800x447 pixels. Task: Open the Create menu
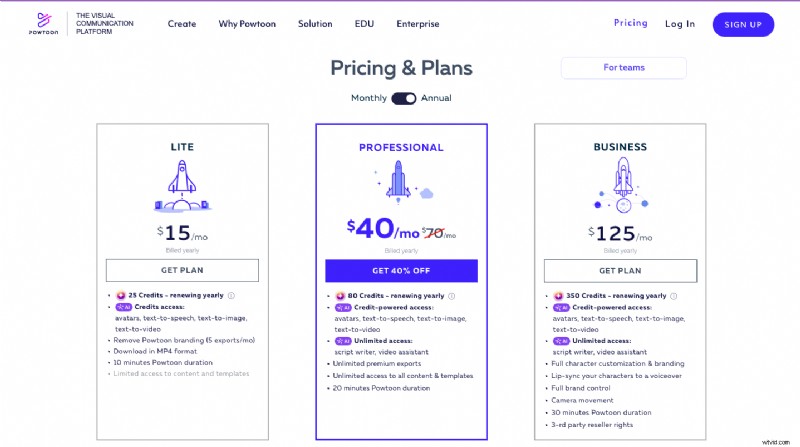(x=182, y=24)
